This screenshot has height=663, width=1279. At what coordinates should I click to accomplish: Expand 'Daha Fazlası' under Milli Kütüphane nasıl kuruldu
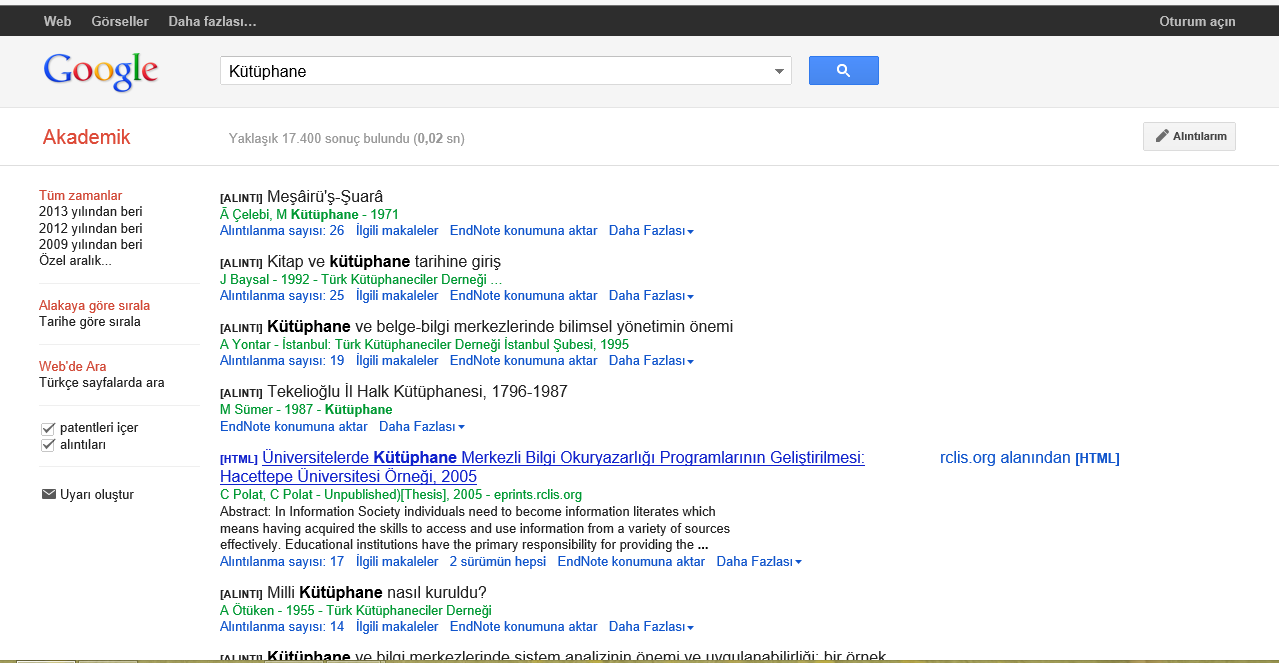pos(651,627)
